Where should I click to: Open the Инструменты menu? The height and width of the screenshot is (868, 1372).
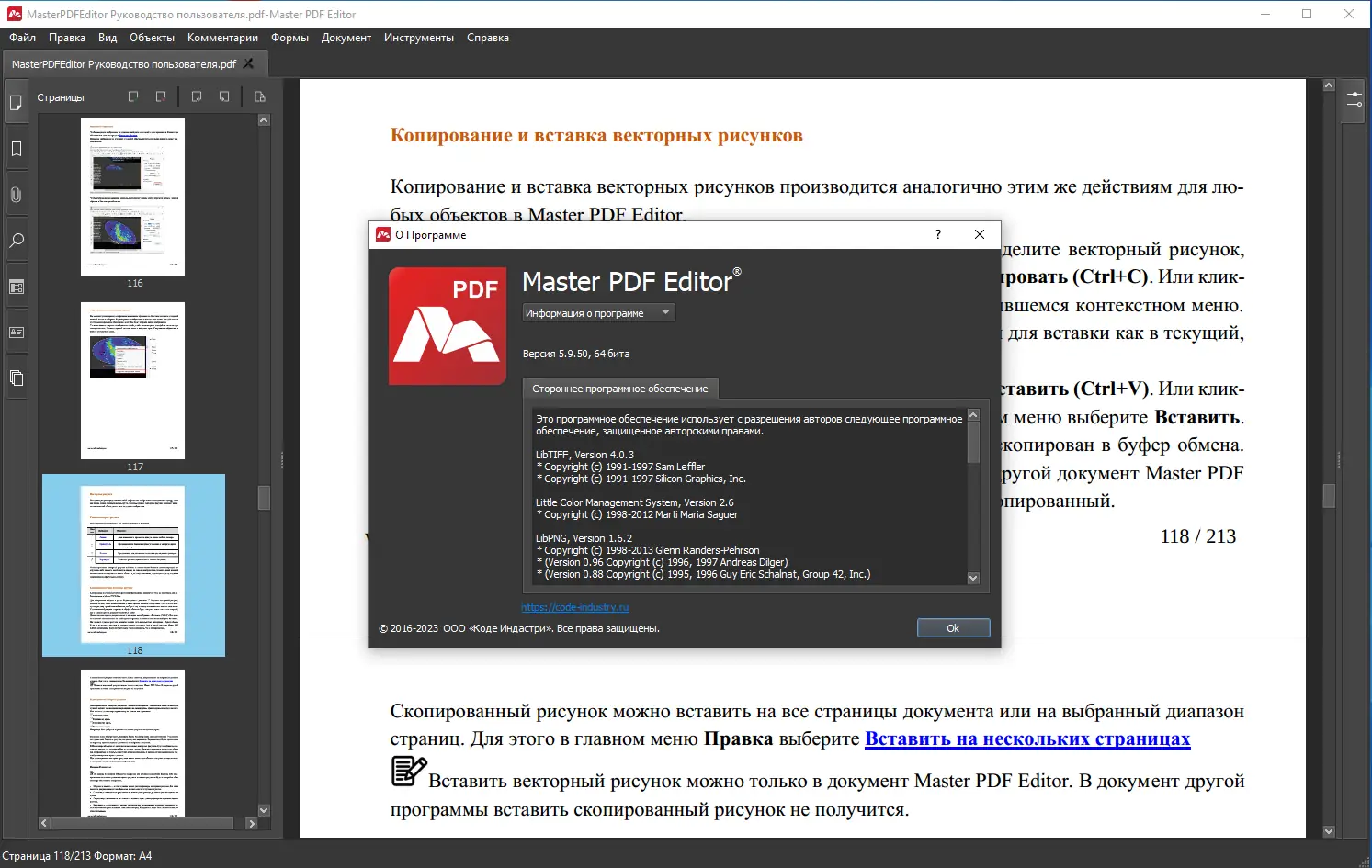419,38
